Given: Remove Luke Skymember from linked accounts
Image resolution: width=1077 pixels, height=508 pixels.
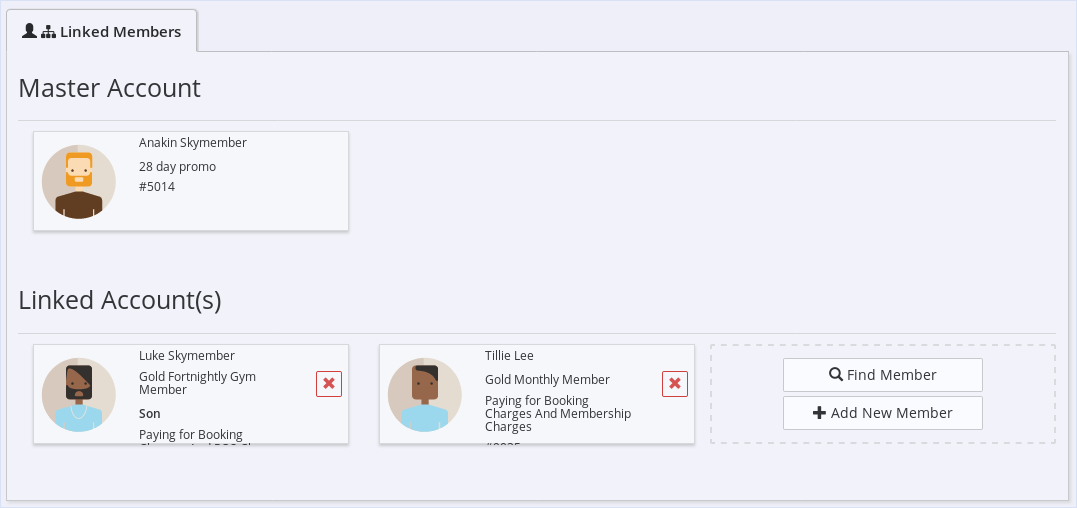Looking at the screenshot, I should click(x=329, y=384).
